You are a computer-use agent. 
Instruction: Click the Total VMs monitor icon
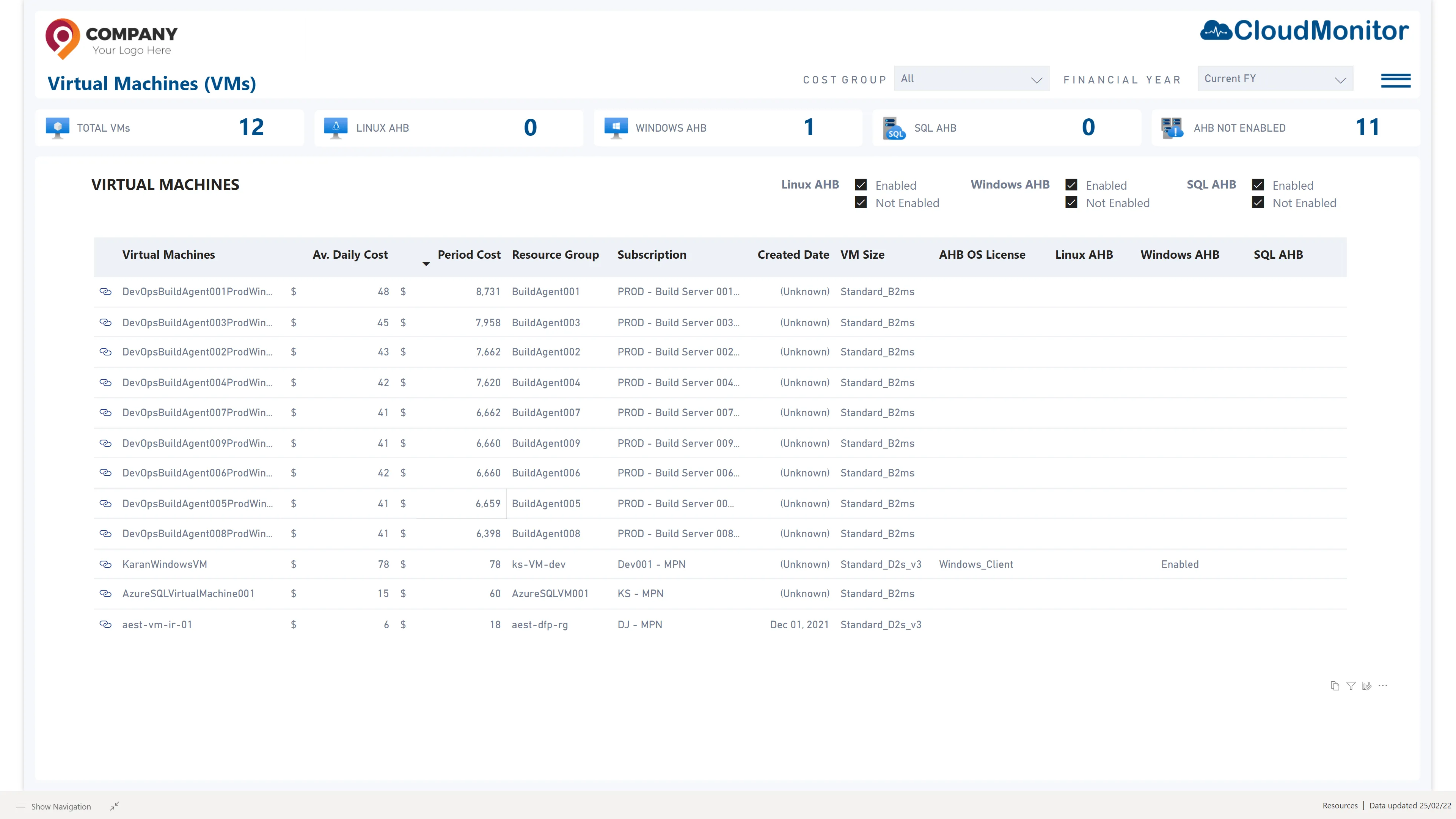(x=58, y=128)
